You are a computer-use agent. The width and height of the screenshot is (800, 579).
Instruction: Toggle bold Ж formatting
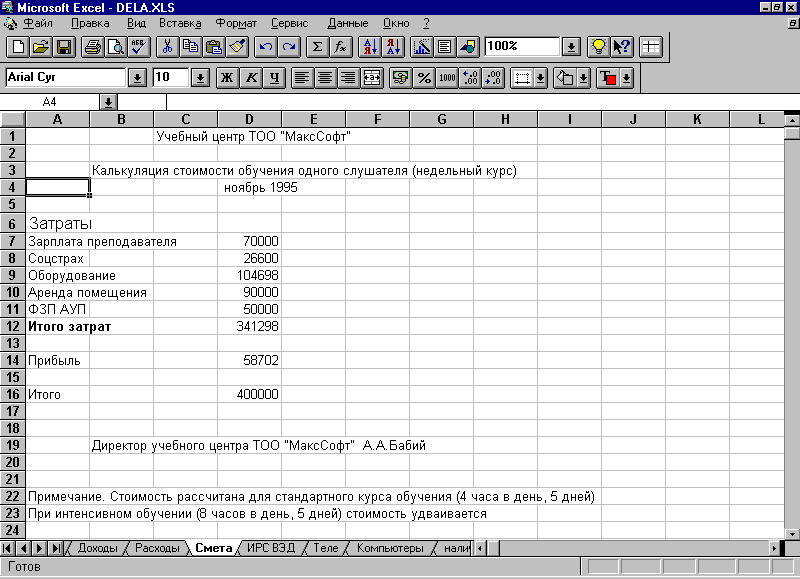coord(228,78)
